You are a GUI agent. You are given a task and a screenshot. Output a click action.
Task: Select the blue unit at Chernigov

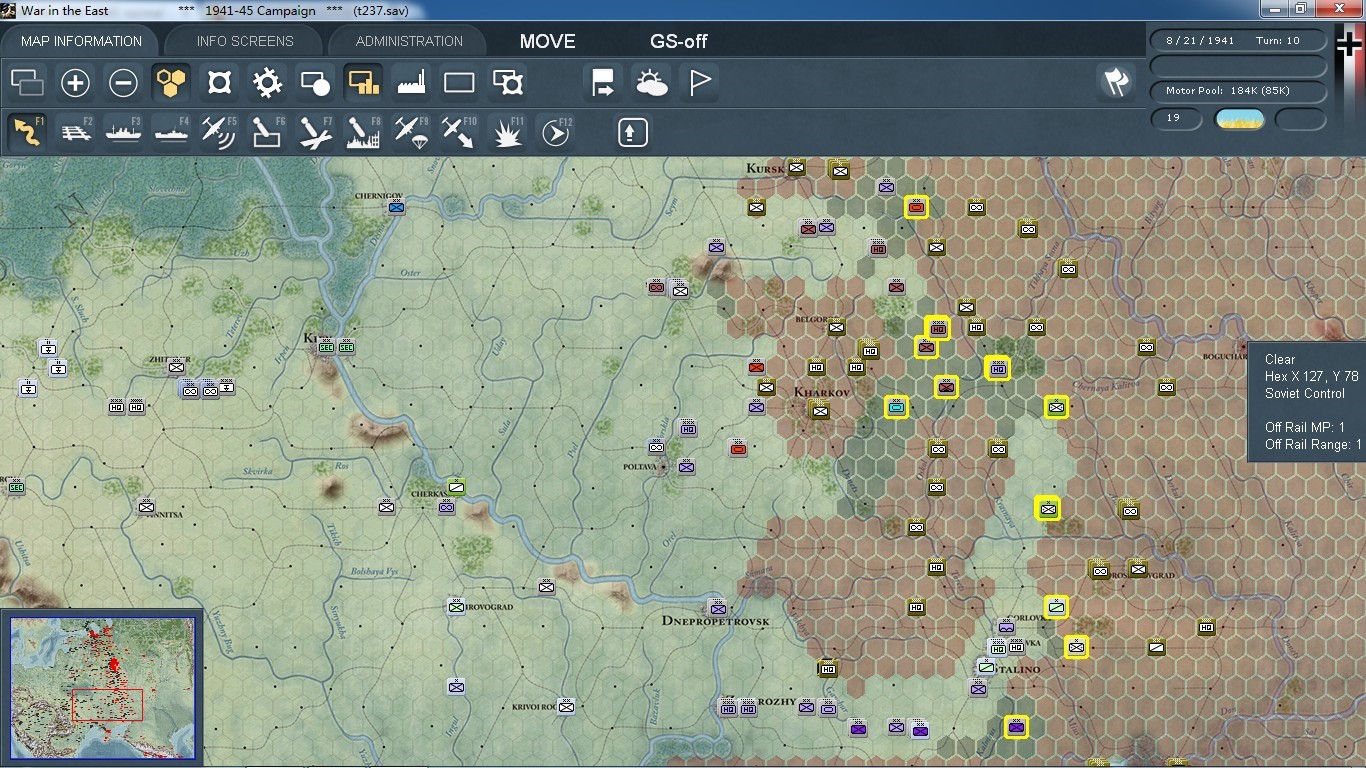click(396, 208)
